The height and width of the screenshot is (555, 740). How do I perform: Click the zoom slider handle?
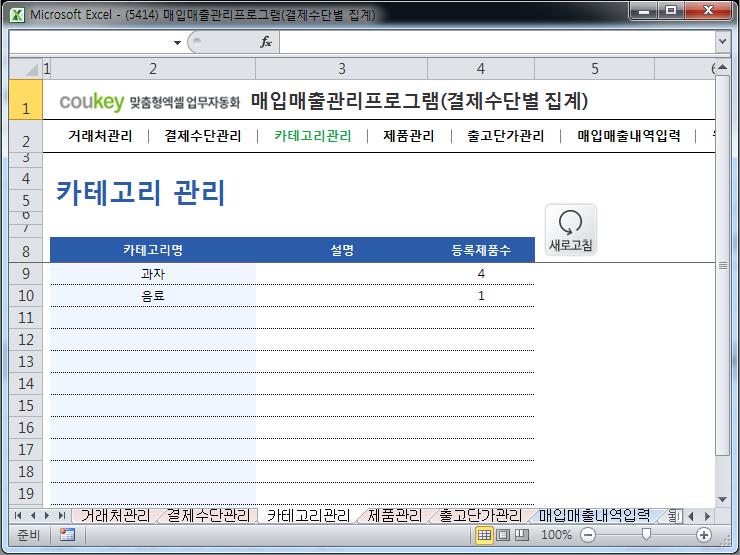click(x=647, y=534)
